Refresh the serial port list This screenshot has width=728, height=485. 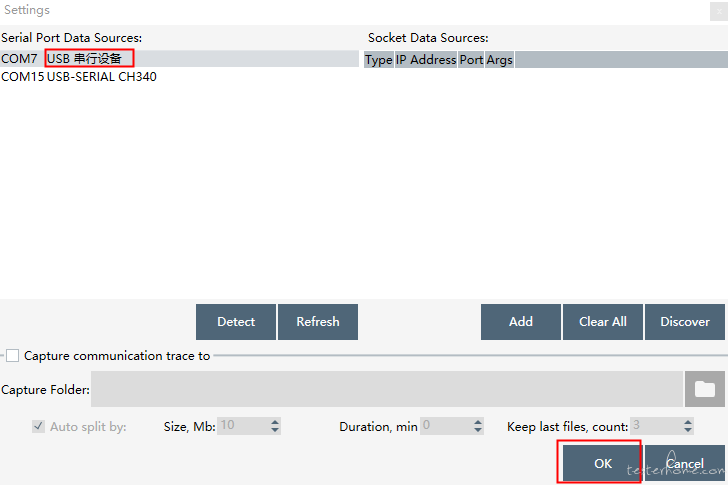pos(318,322)
